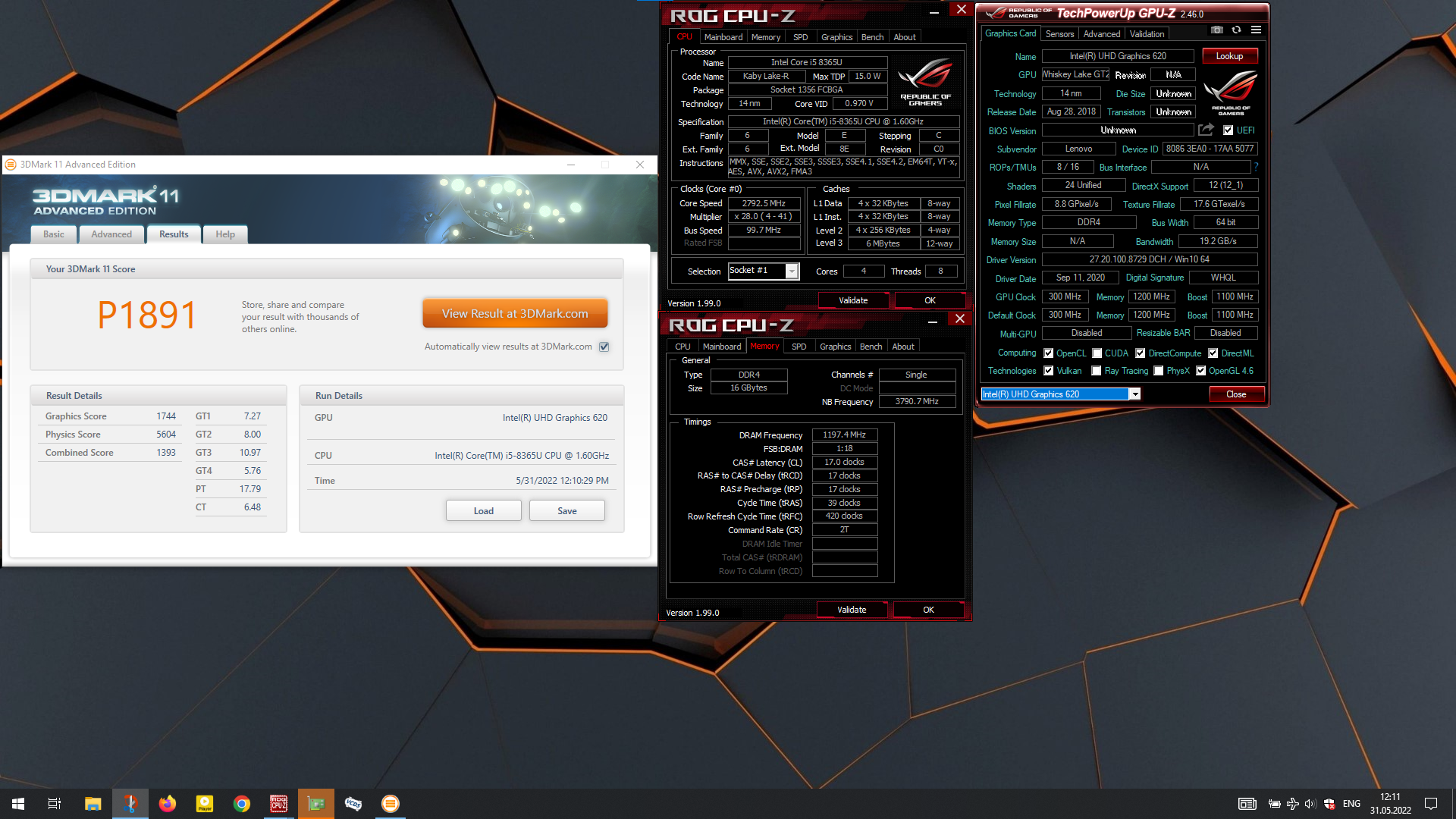This screenshot has height=819, width=1456.
Task: Toggle the OpenCL checkbox
Action: (x=1048, y=353)
